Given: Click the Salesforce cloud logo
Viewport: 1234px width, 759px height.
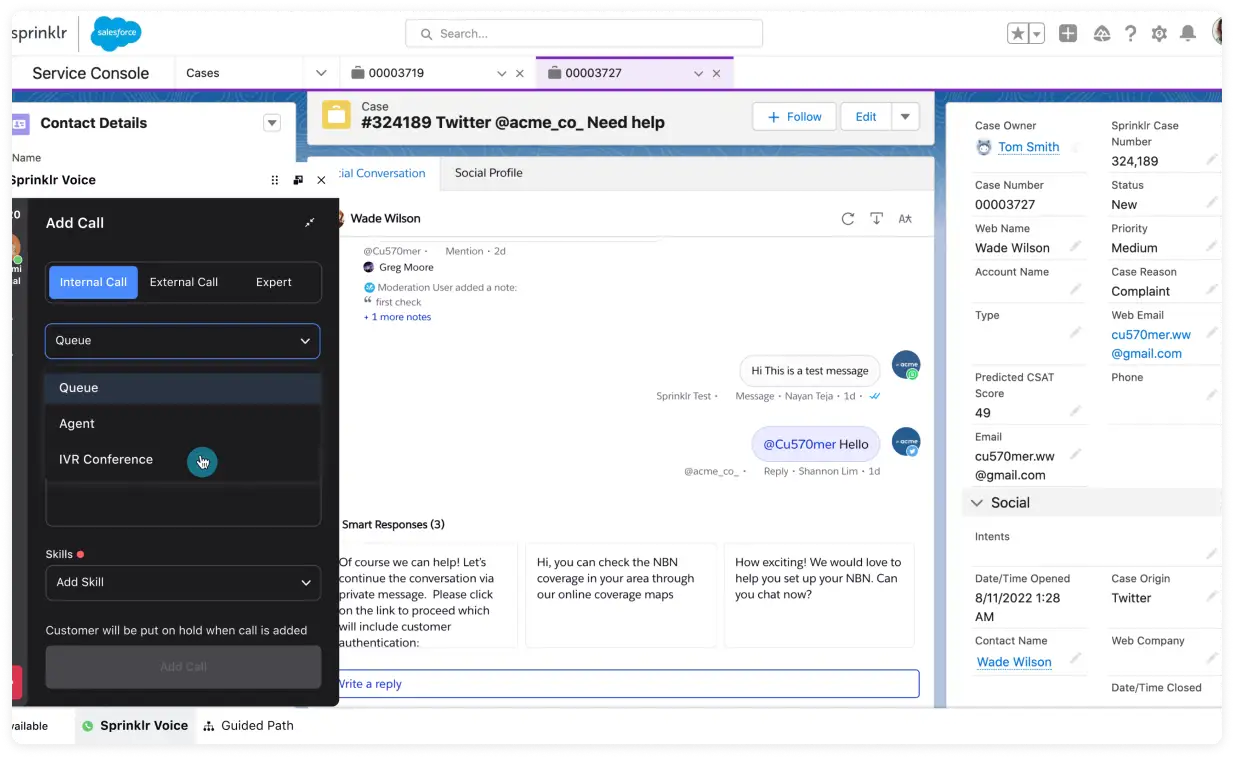Looking at the screenshot, I should coord(116,33).
